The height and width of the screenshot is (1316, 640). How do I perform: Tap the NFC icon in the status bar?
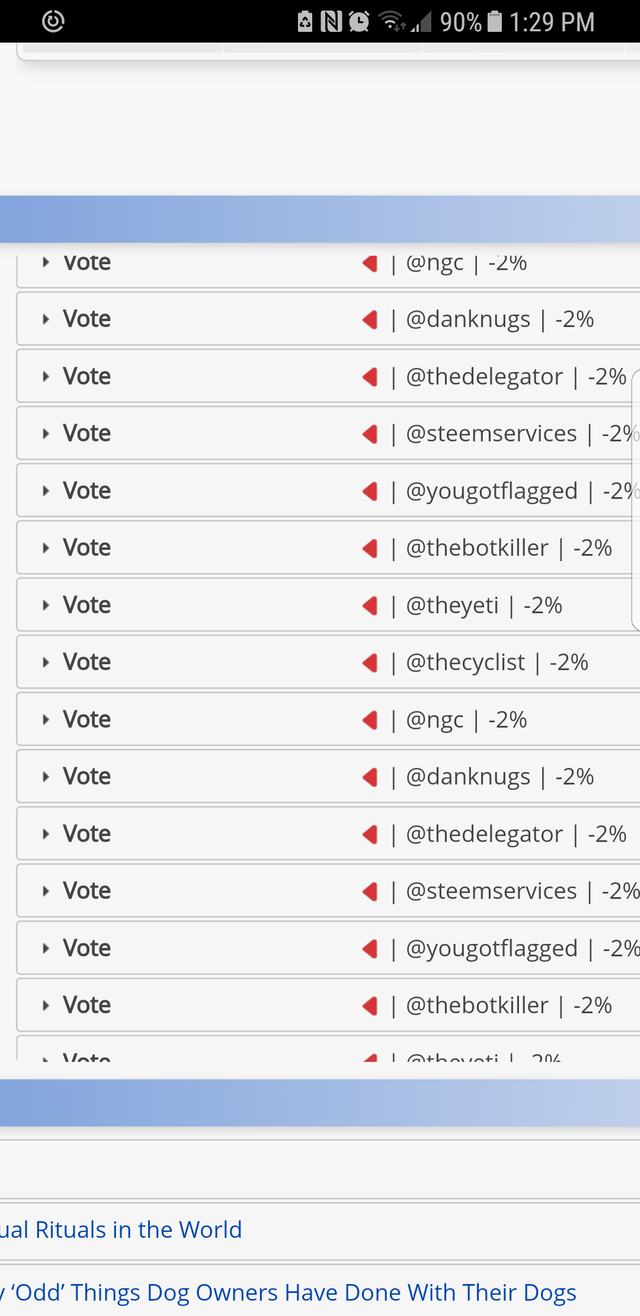332,21
